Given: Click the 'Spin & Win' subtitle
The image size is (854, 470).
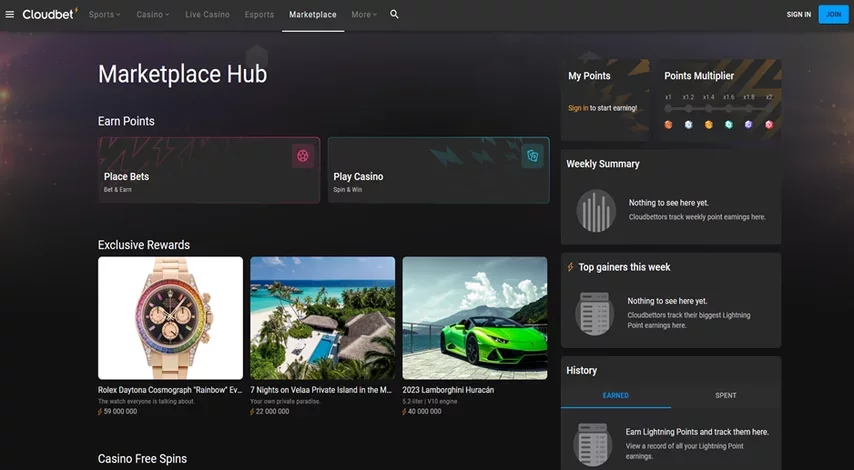Looking at the screenshot, I should coord(347,190).
